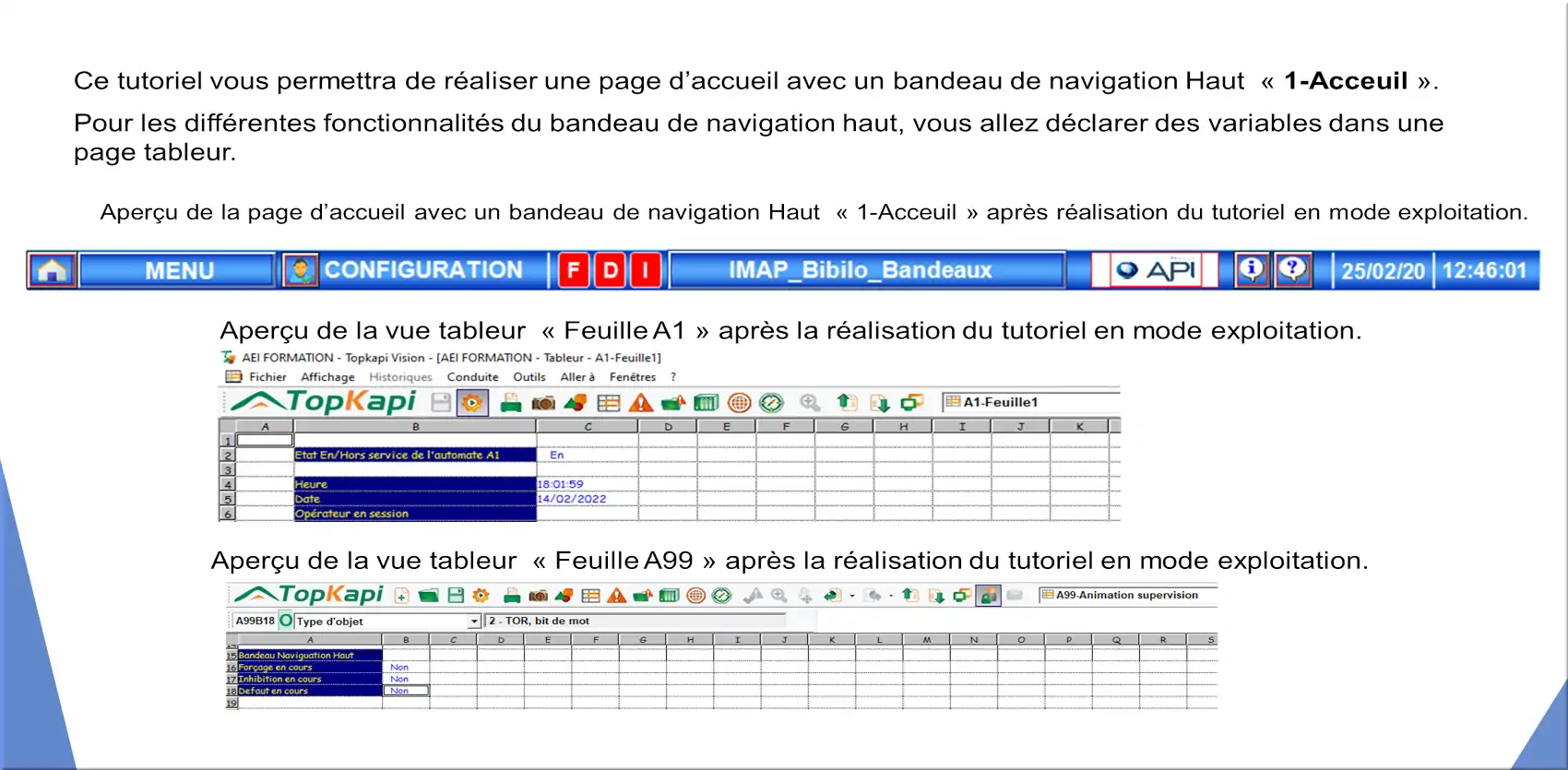Click the API logo in the banner
Image resolution: width=1568 pixels, height=770 pixels.
tap(1156, 270)
